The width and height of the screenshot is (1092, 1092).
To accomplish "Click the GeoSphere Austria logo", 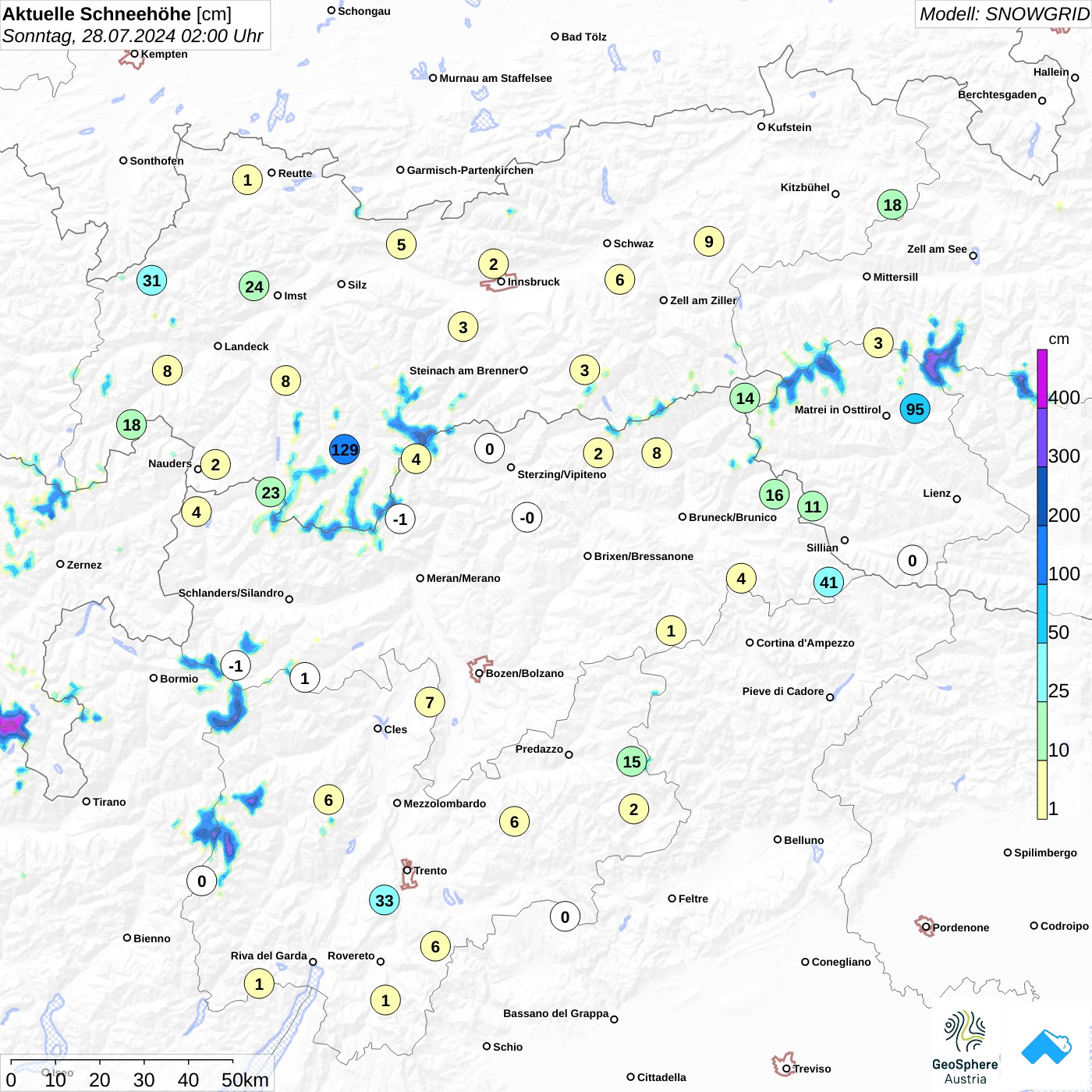I will click(965, 1048).
